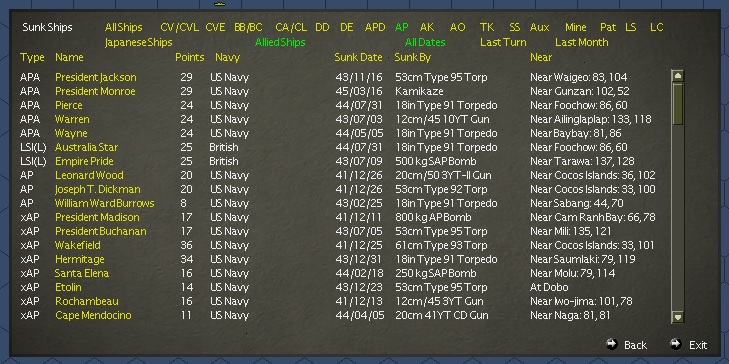This screenshot has width=729, height=364.
Task: Open ship William Ward Burrows
Action: [105, 203]
